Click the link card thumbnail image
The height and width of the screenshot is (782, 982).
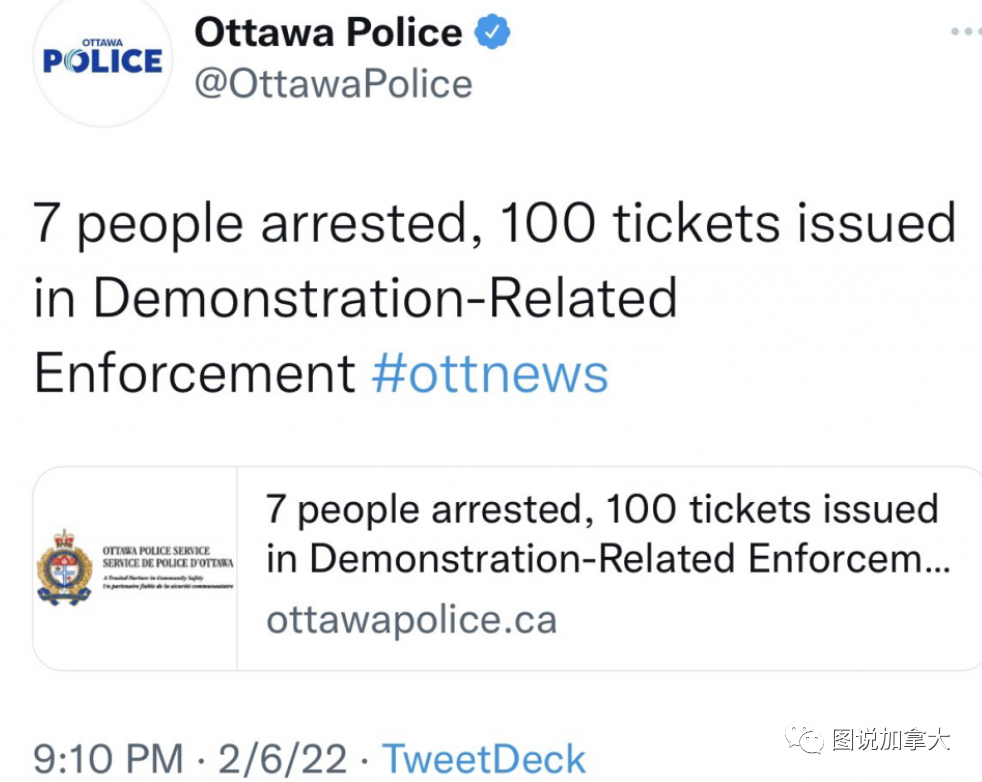(x=134, y=569)
